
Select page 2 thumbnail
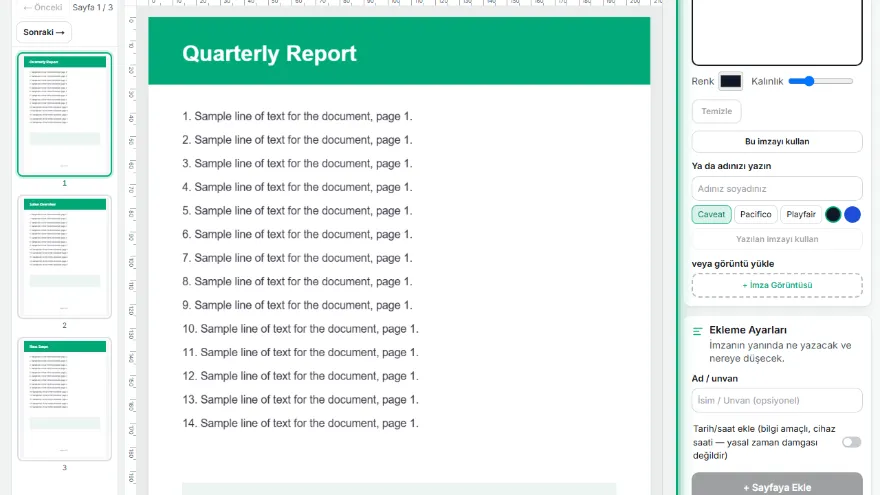[65, 256]
